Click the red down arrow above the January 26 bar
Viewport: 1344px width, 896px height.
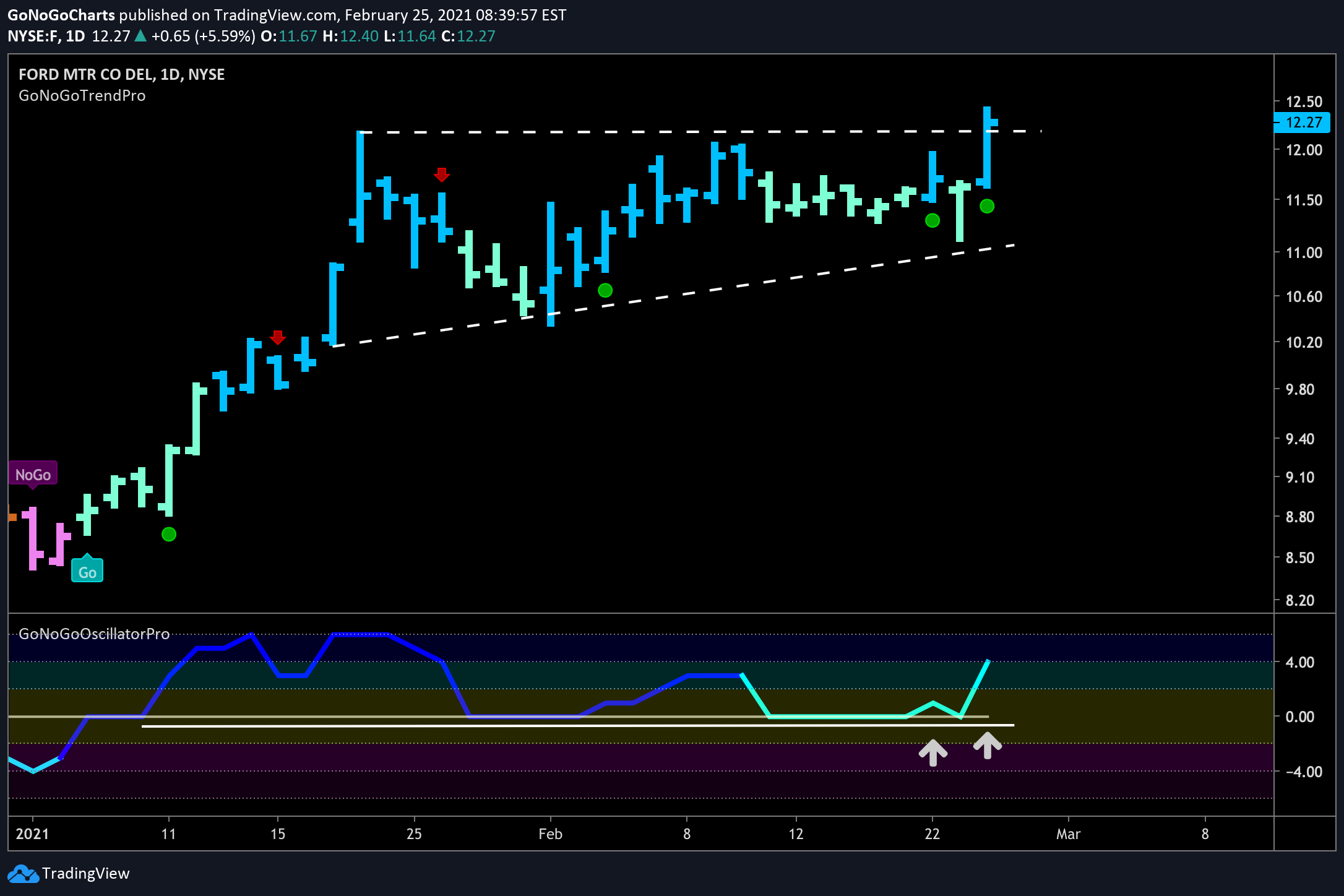441,174
